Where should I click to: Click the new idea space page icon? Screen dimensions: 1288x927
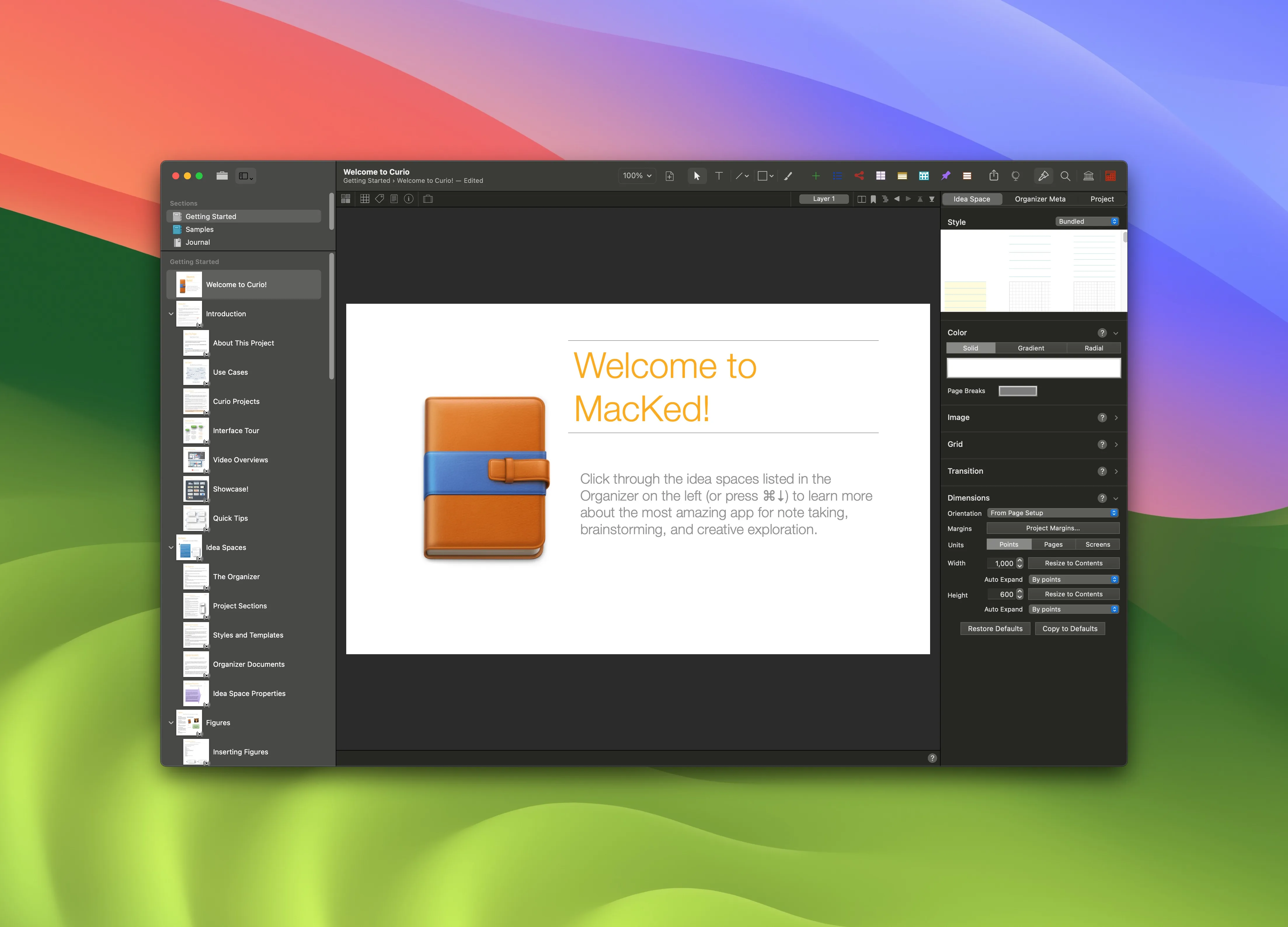670,176
